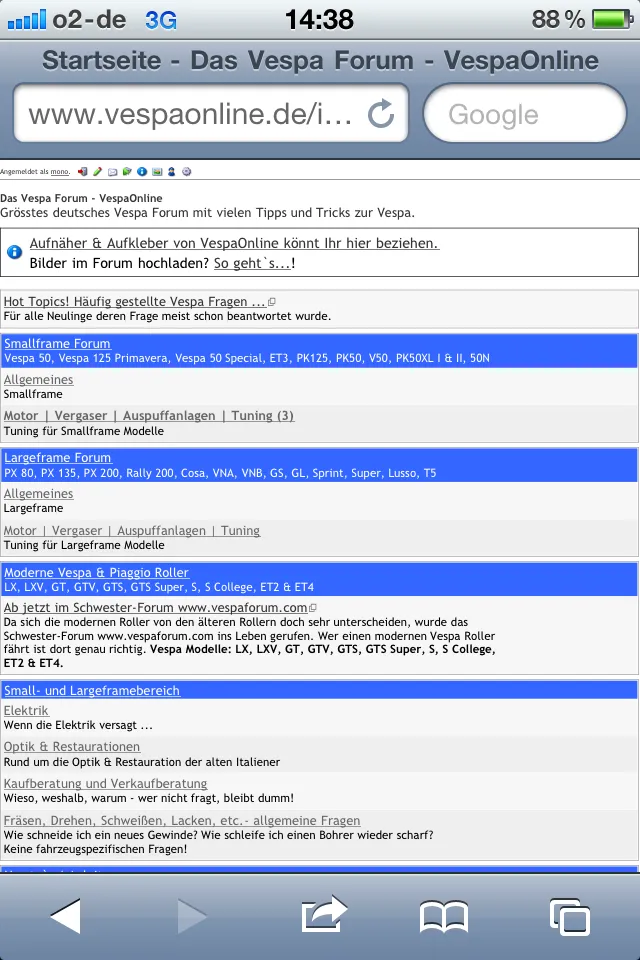Viewport: 640px width, 960px height.
Task: Click the envelope messages icon in forum toolbar
Action: pos(113,172)
